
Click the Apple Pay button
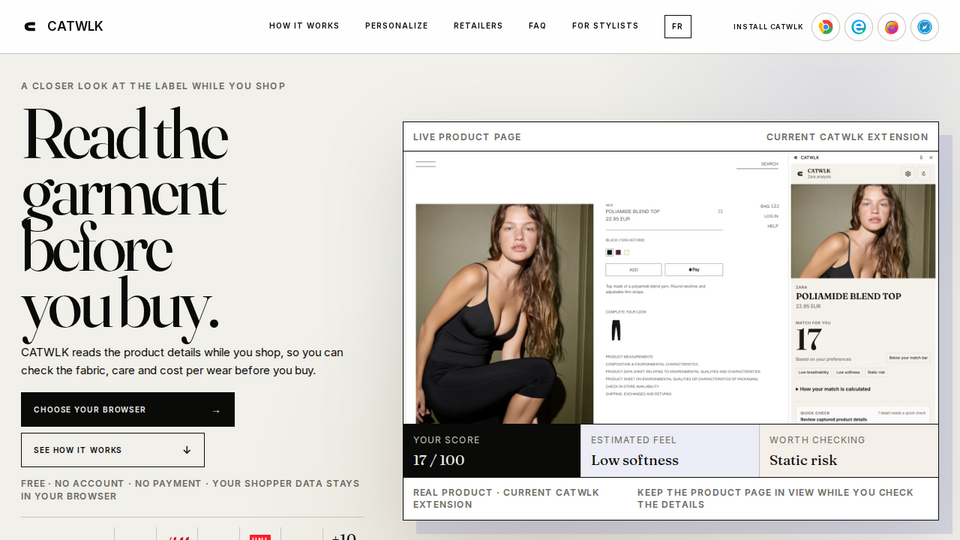[x=694, y=269]
